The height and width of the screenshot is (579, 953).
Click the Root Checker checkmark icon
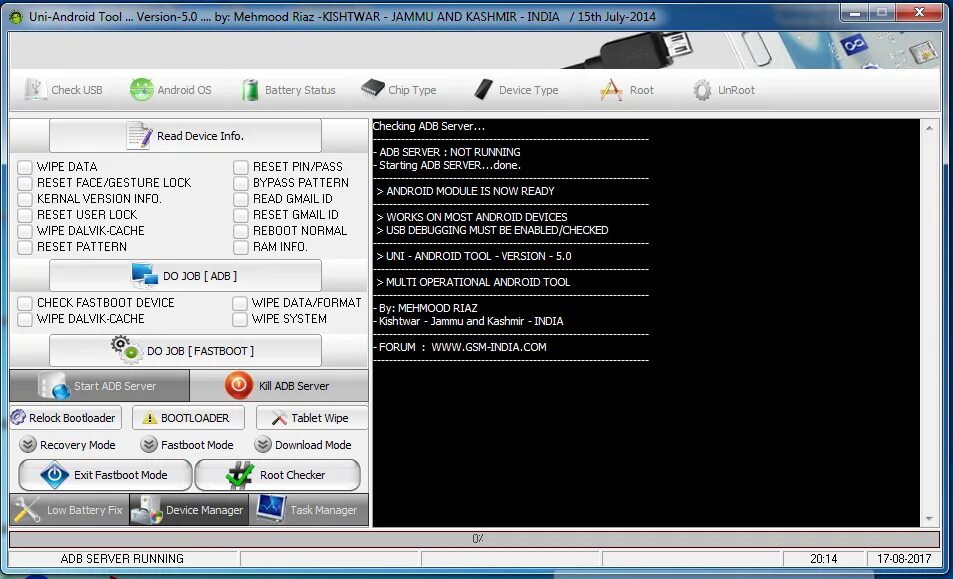coord(240,475)
